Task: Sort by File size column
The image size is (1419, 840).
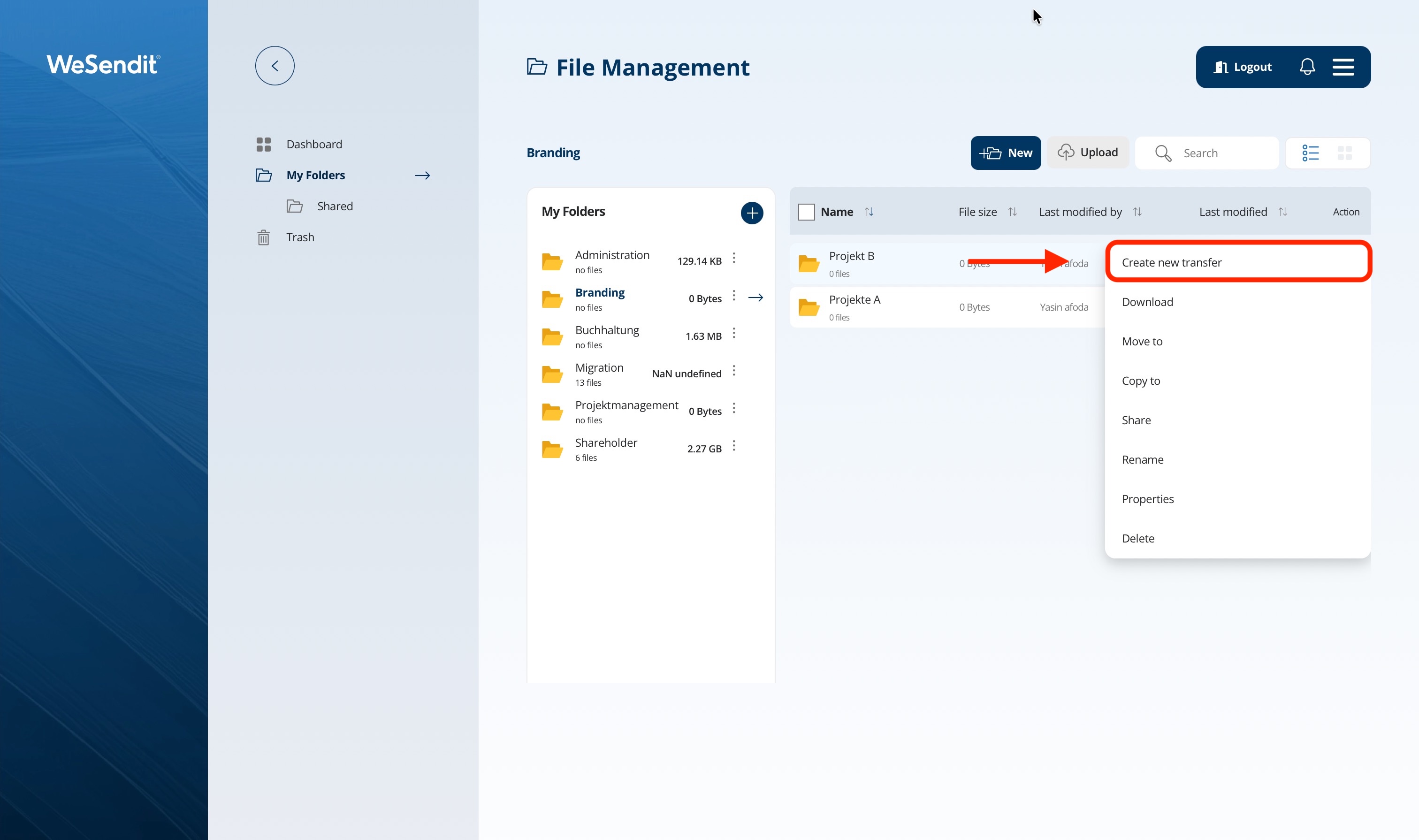Action: pyautogui.click(x=1012, y=212)
